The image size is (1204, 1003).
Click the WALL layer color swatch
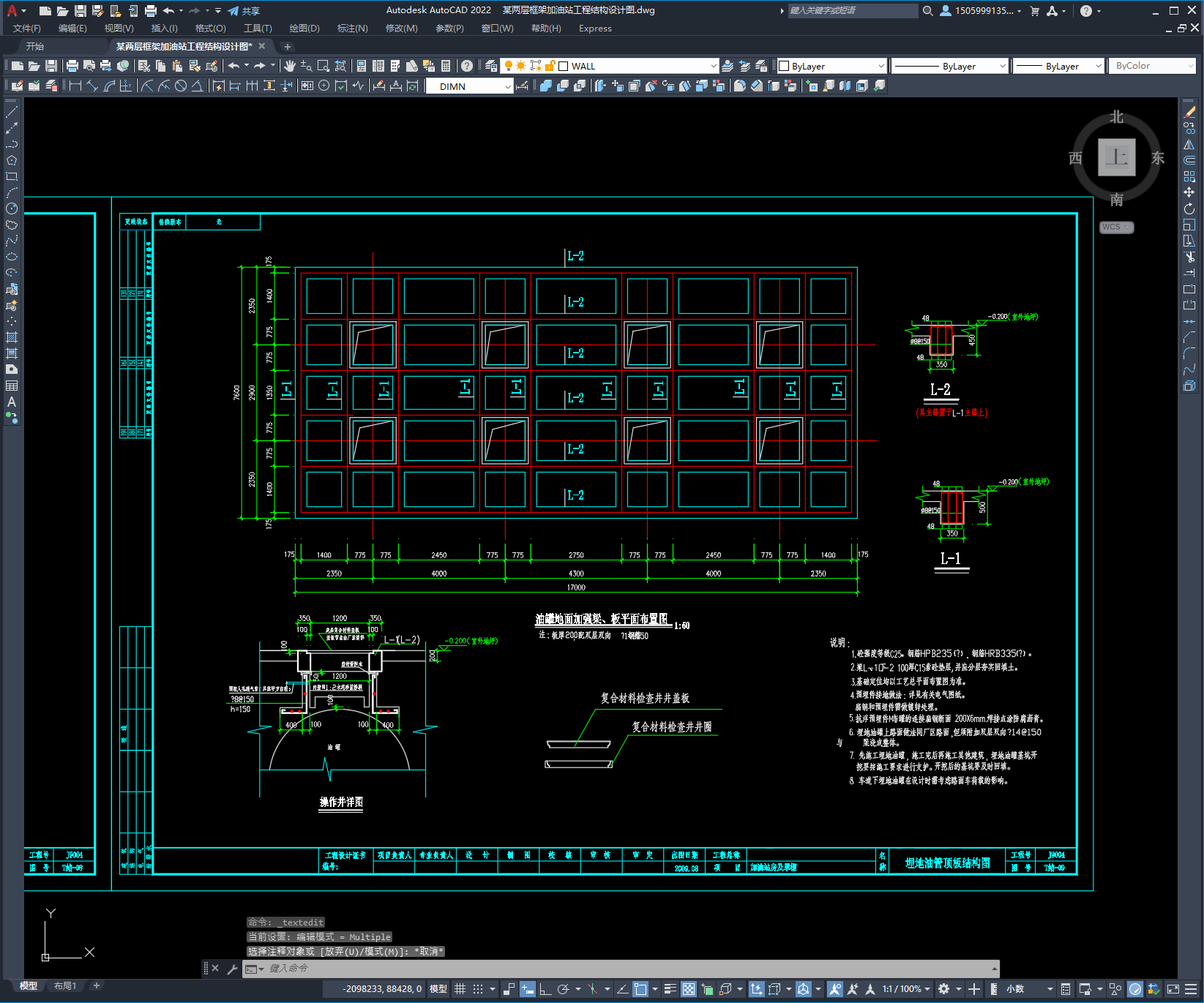pyautogui.click(x=564, y=66)
